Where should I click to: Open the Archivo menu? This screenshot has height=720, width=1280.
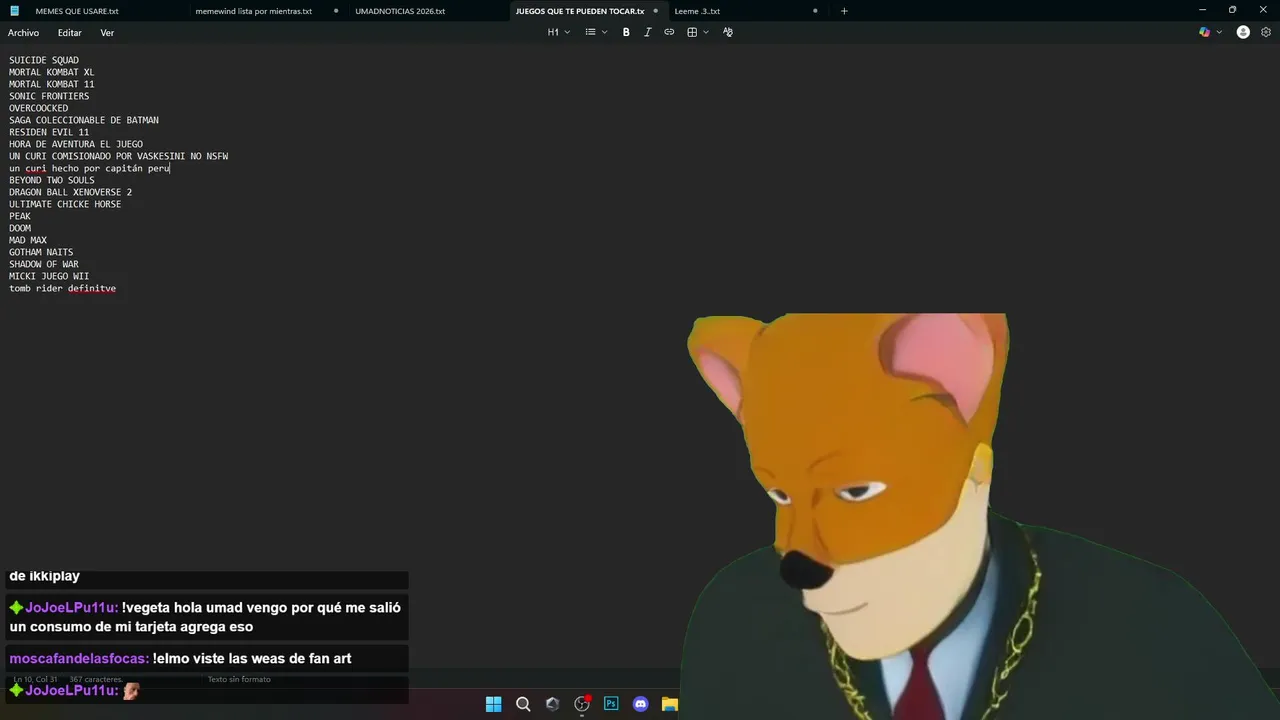[24, 33]
